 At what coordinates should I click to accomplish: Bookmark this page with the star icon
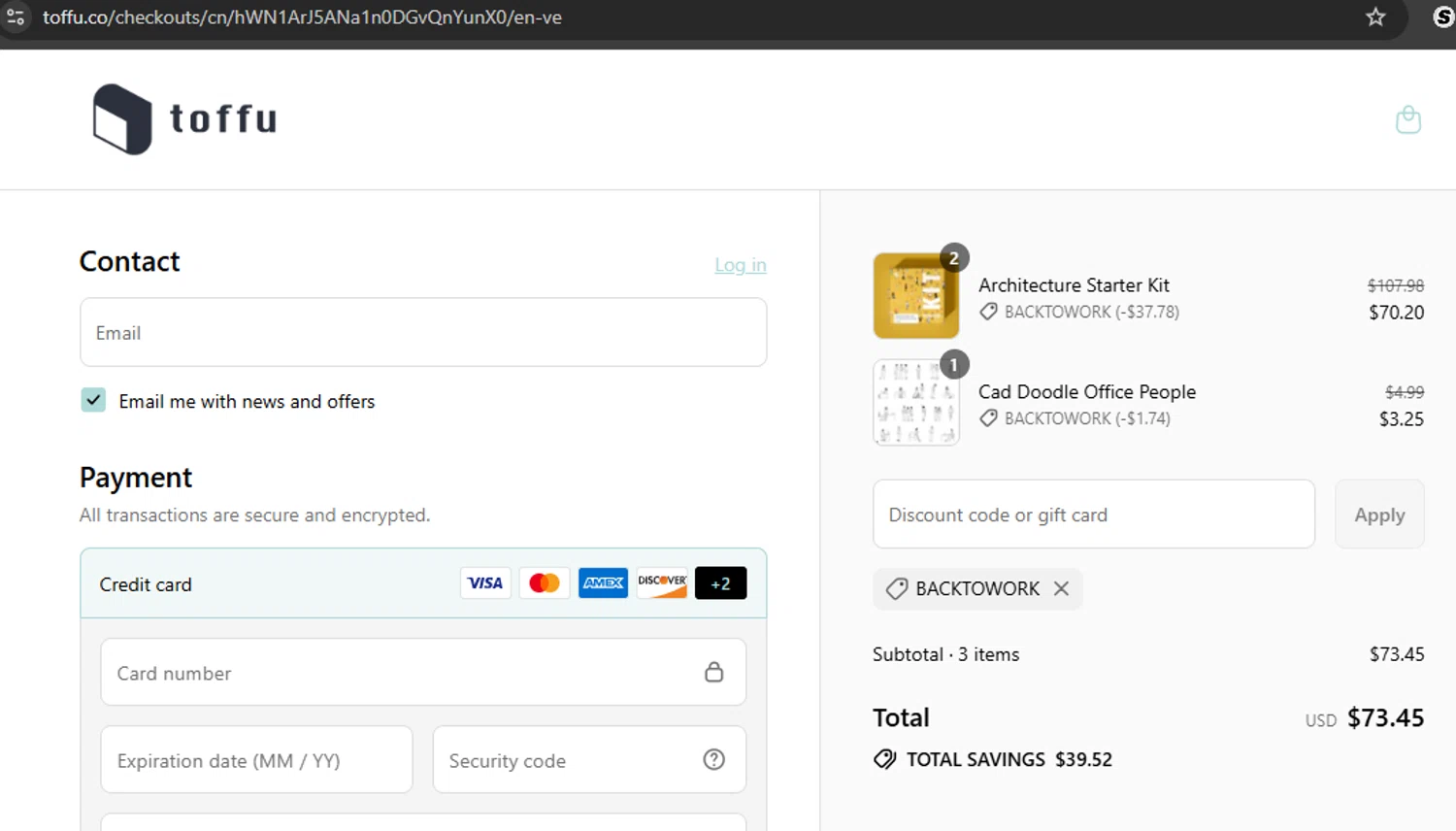[1375, 17]
